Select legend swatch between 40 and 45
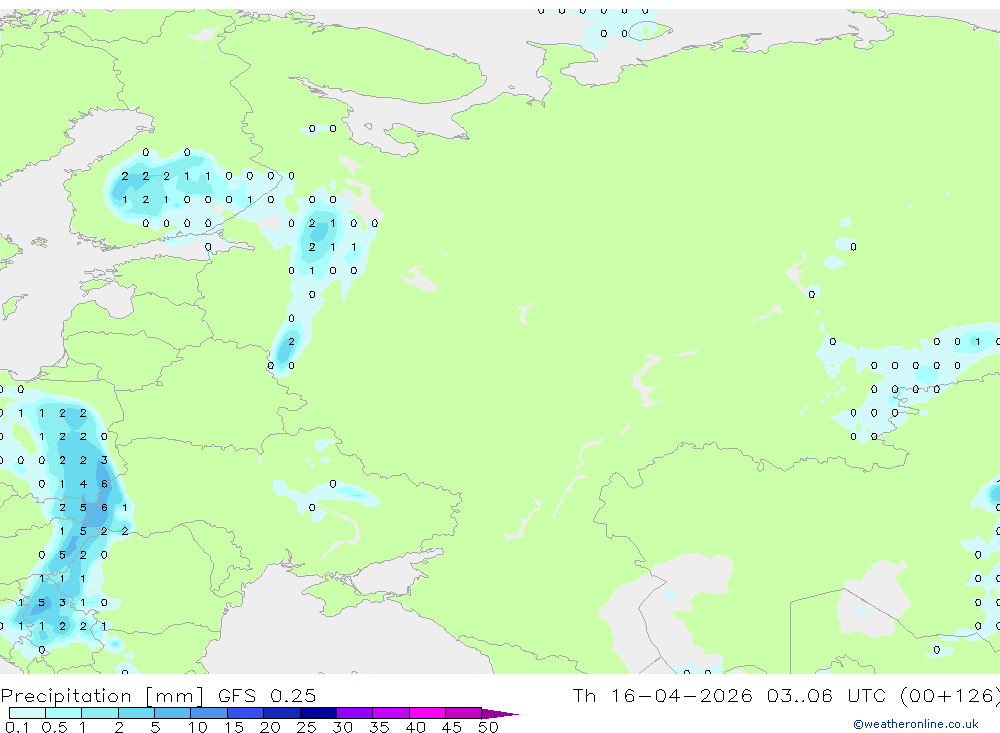1000x733 pixels. [427, 713]
